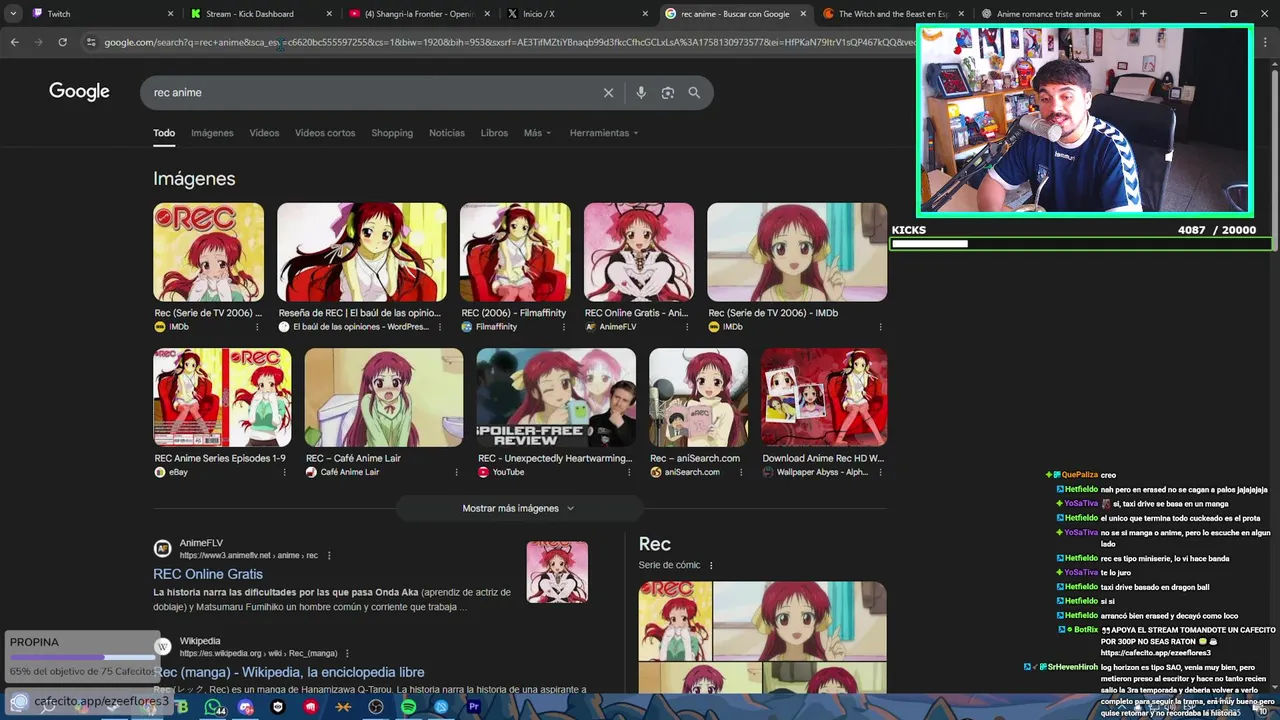The width and height of the screenshot is (1280, 720).
Task: Select the Videos search filter
Action: [264, 133]
